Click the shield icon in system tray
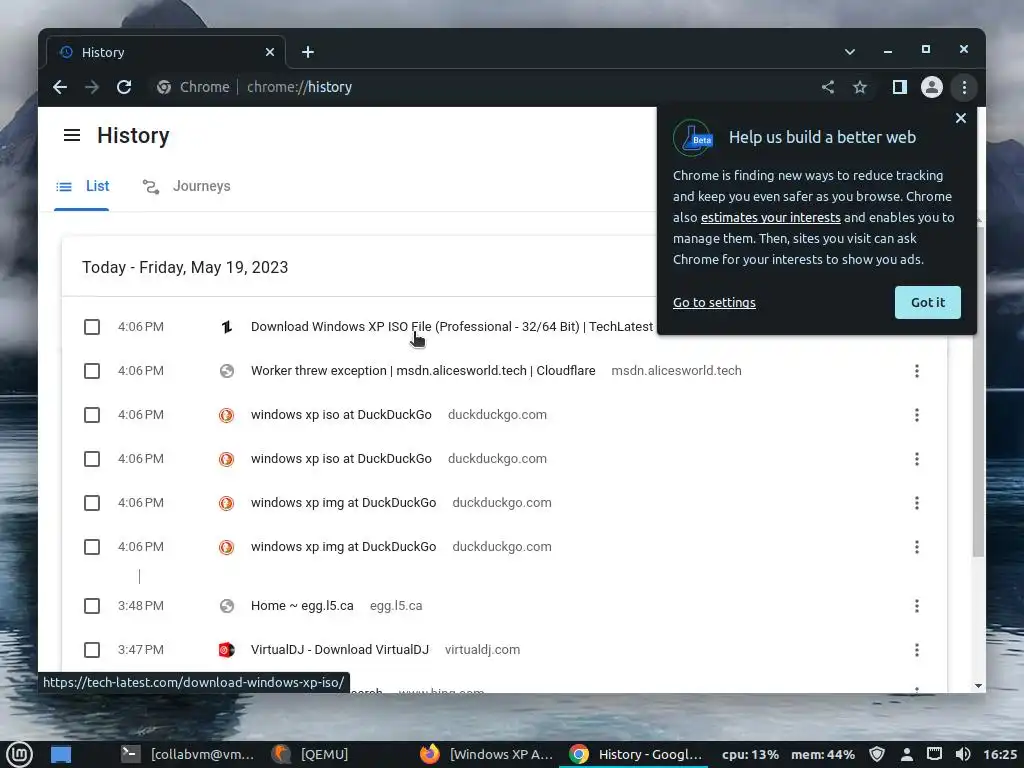 pos(877,754)
